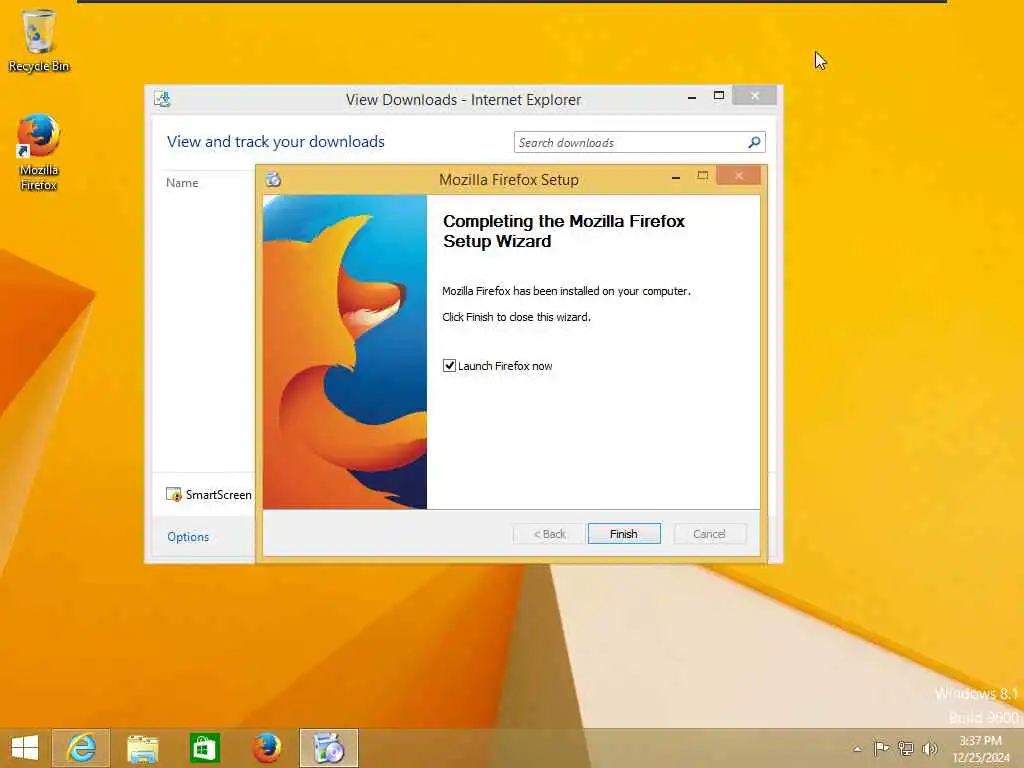Click the Firefox taskbar icon

pos(266,748)
